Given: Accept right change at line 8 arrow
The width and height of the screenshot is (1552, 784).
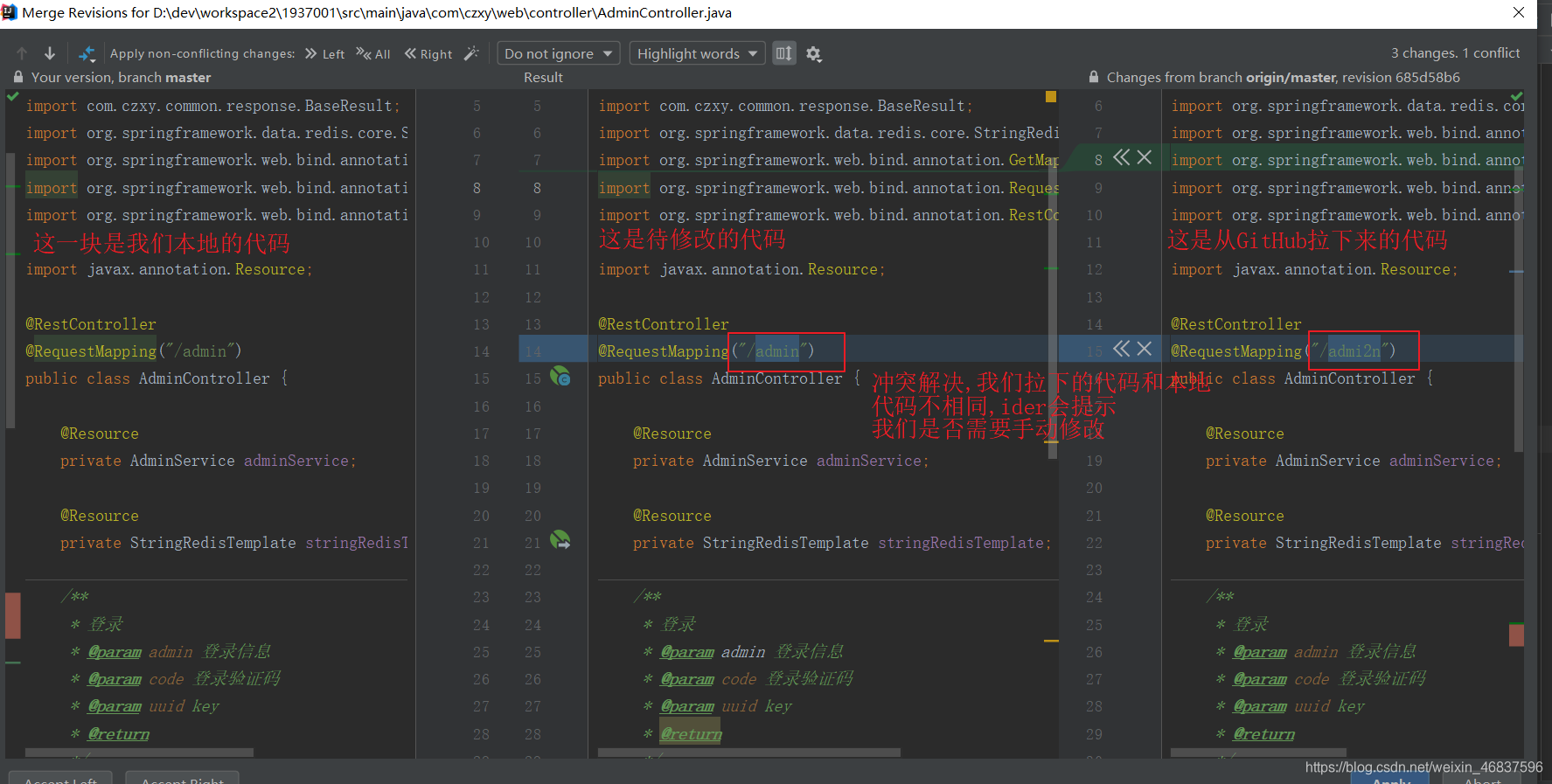Looking at the screenshot, I should tap(1121, 157).
